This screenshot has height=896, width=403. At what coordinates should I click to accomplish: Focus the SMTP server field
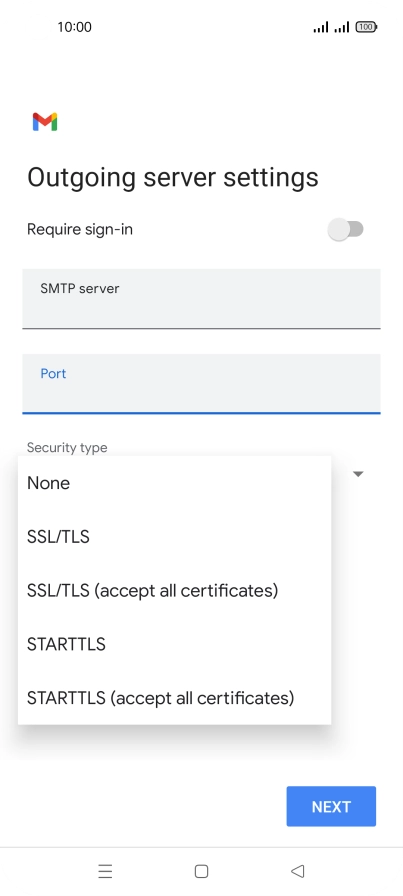[x=201, y=299]
